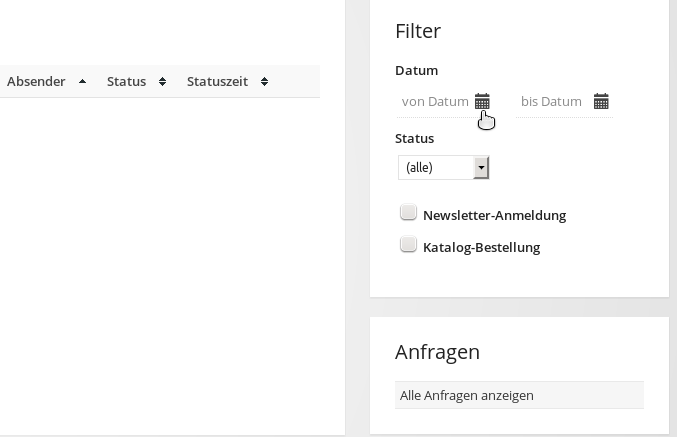Sort the table by Statuszeit column header
This screenshot has height=437, width=677.
pos(217,81)
